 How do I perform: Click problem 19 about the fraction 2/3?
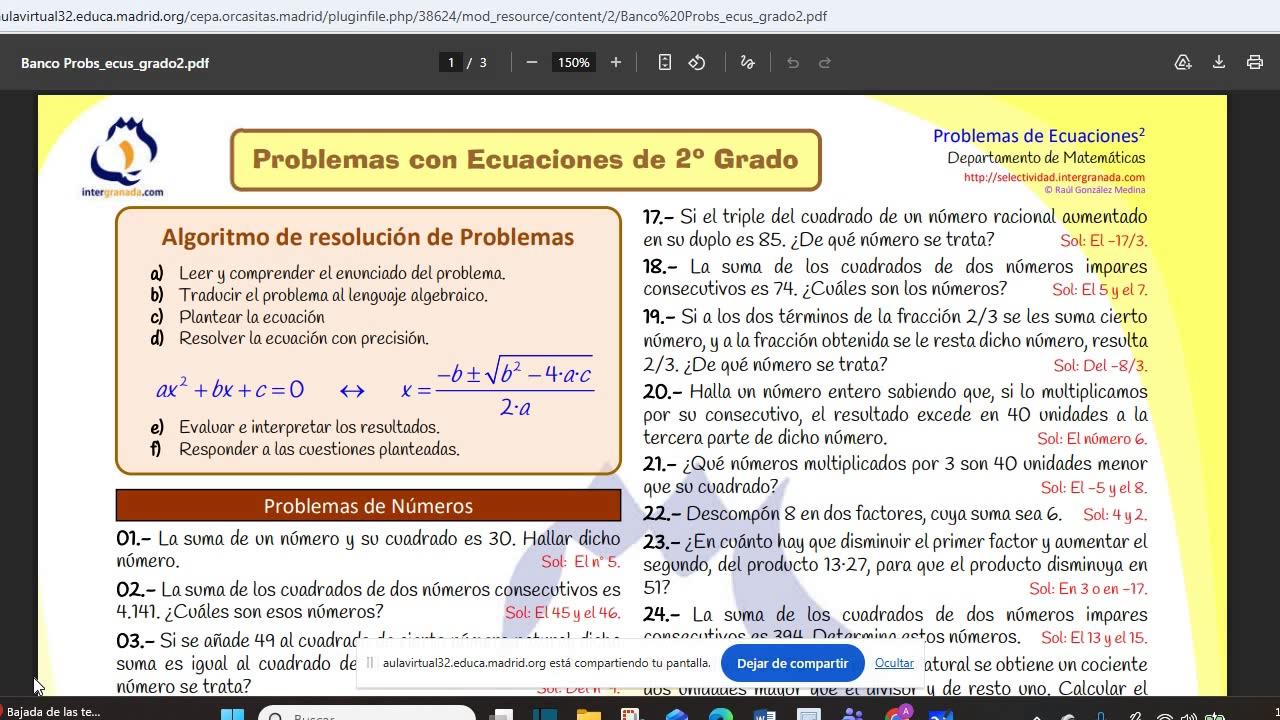tap(895, 341)
